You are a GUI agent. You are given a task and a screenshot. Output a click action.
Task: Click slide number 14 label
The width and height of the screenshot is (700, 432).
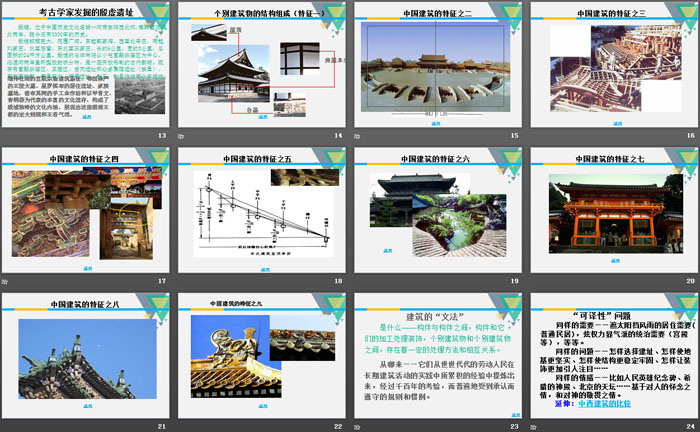(x=338, y=135)
